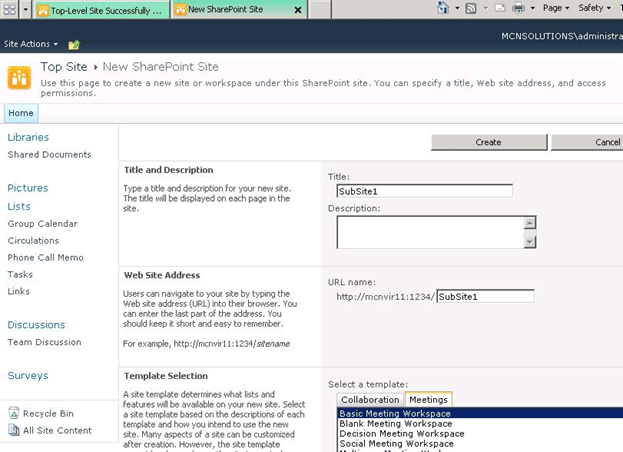Click the Description scrollbar down arrow

click(x=530, y=241)
